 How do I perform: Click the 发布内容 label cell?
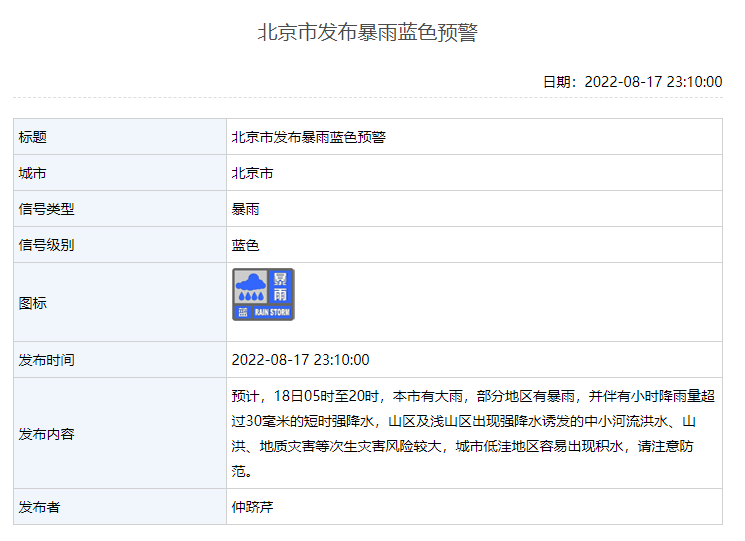point(120,434)
